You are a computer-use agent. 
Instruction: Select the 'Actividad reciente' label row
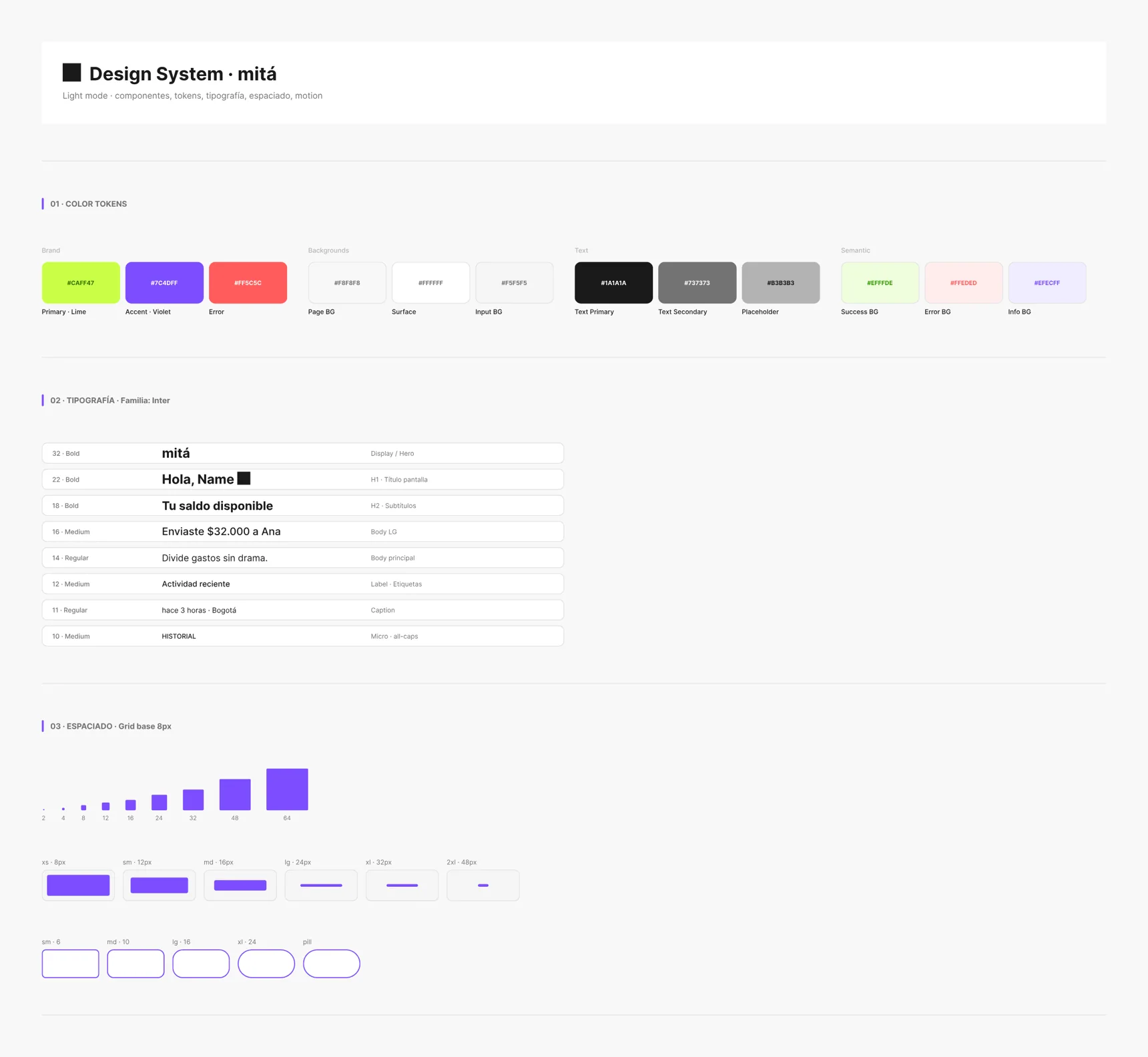tap(302, 584)
